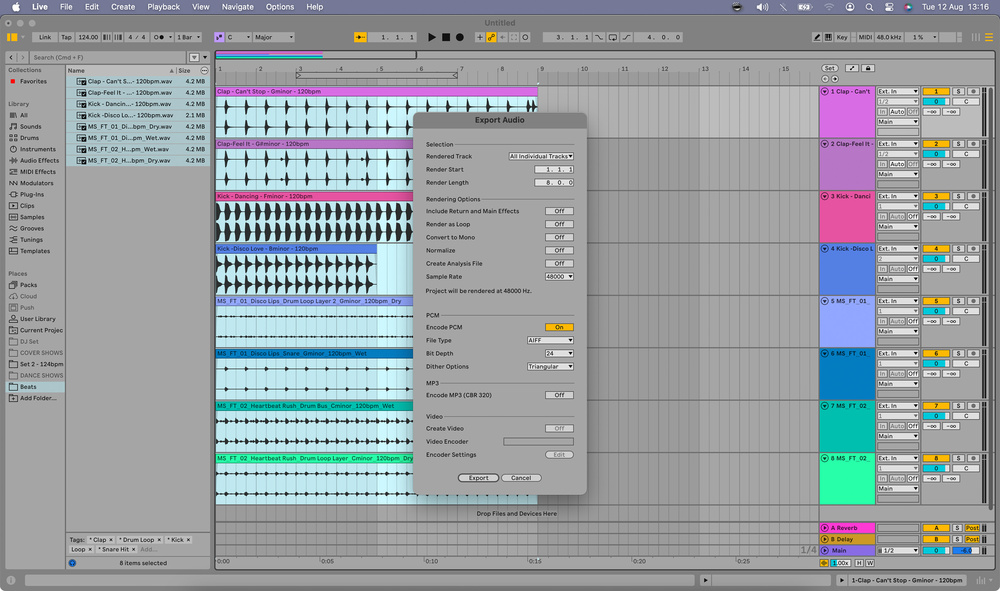The height and width of the screenshot is (591, 1000).
Task: Hit the Arrangement Record button
Action: click(x=459, y=37)
